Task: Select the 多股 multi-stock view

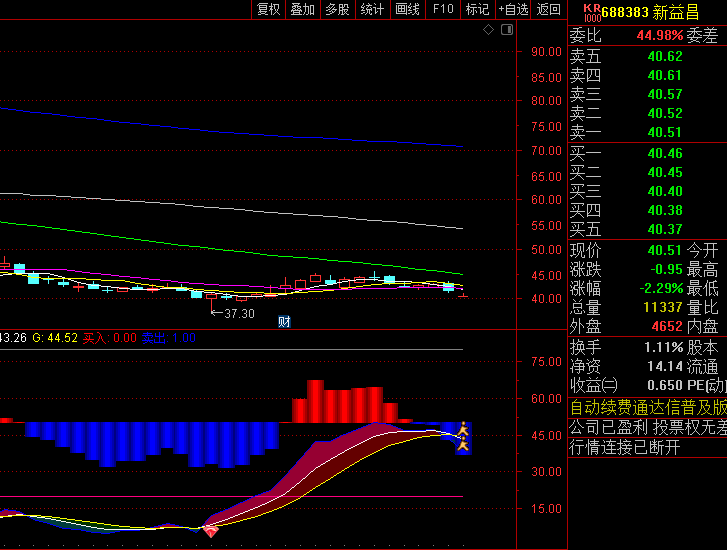Action: tap(337, 9)
